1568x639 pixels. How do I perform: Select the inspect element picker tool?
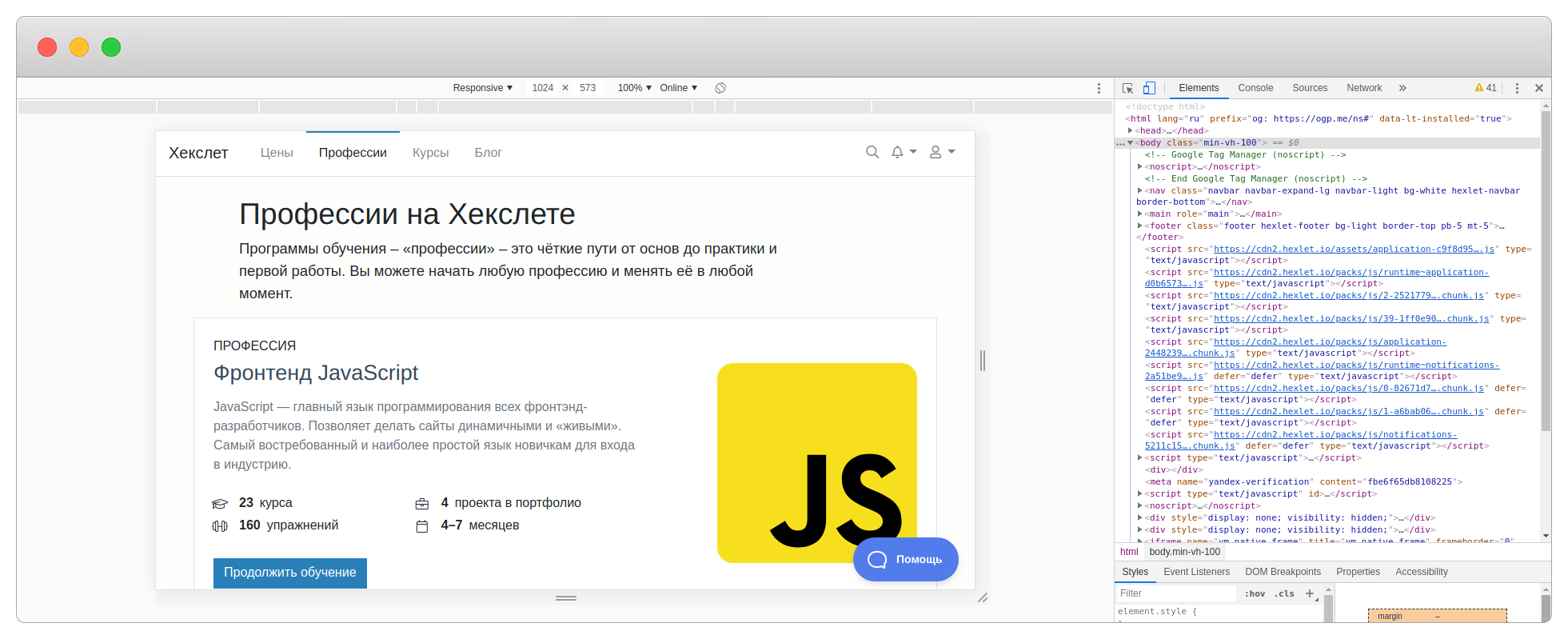click(x=1127, y=88)
